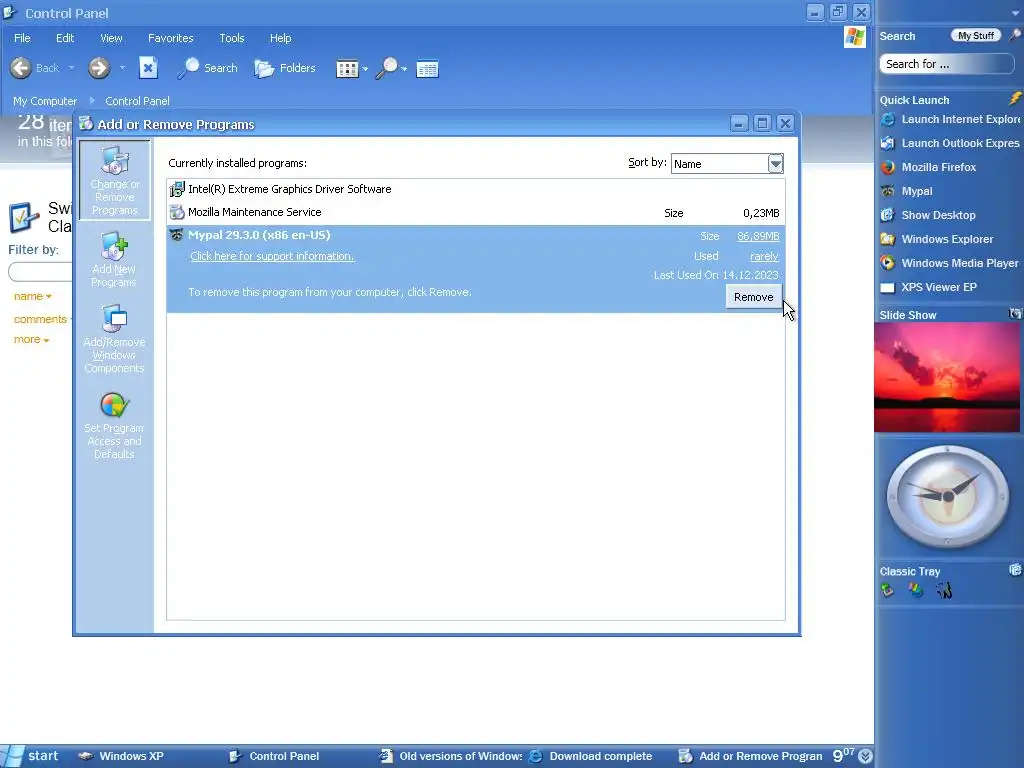Click the Search for input field
Screen dimensions: 1024x768
click(947, 64)
